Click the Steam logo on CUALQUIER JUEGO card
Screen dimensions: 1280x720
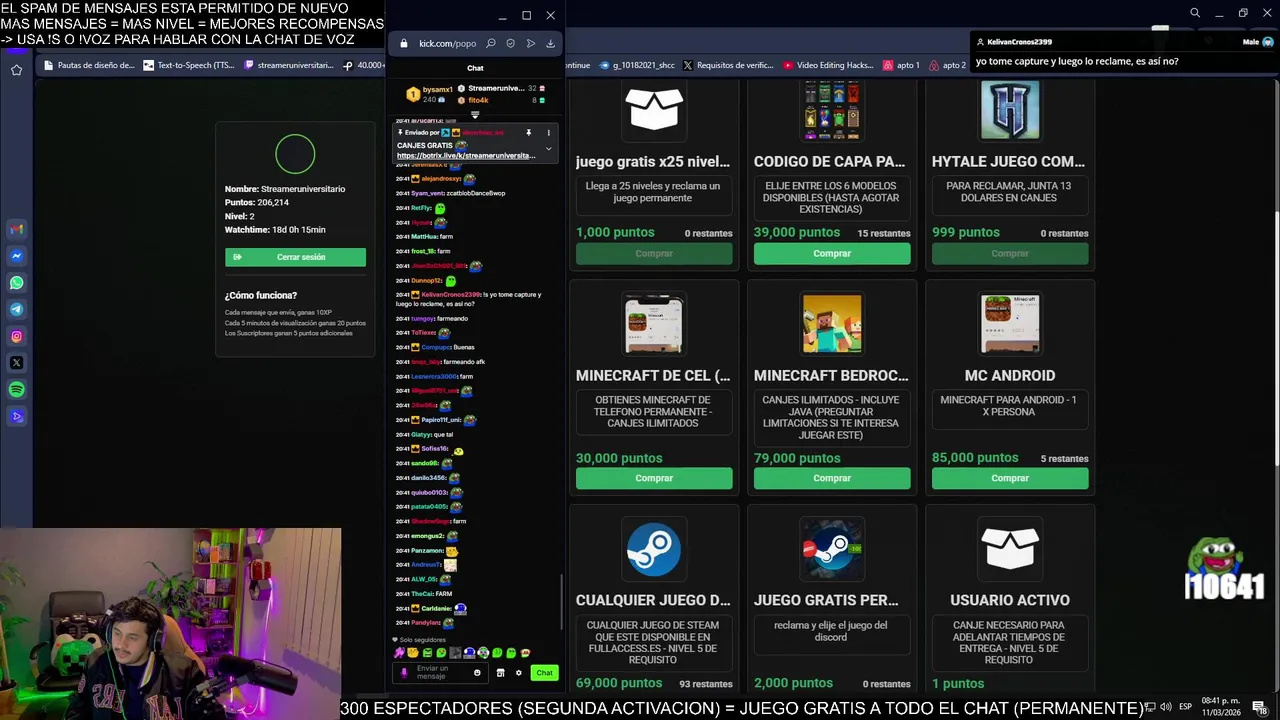654,550
